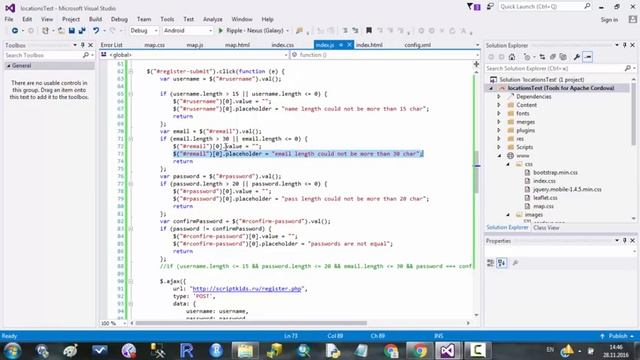Click the Collapse All icon in Solution Explorer
640x360 pixels.
tap(553, 57)
